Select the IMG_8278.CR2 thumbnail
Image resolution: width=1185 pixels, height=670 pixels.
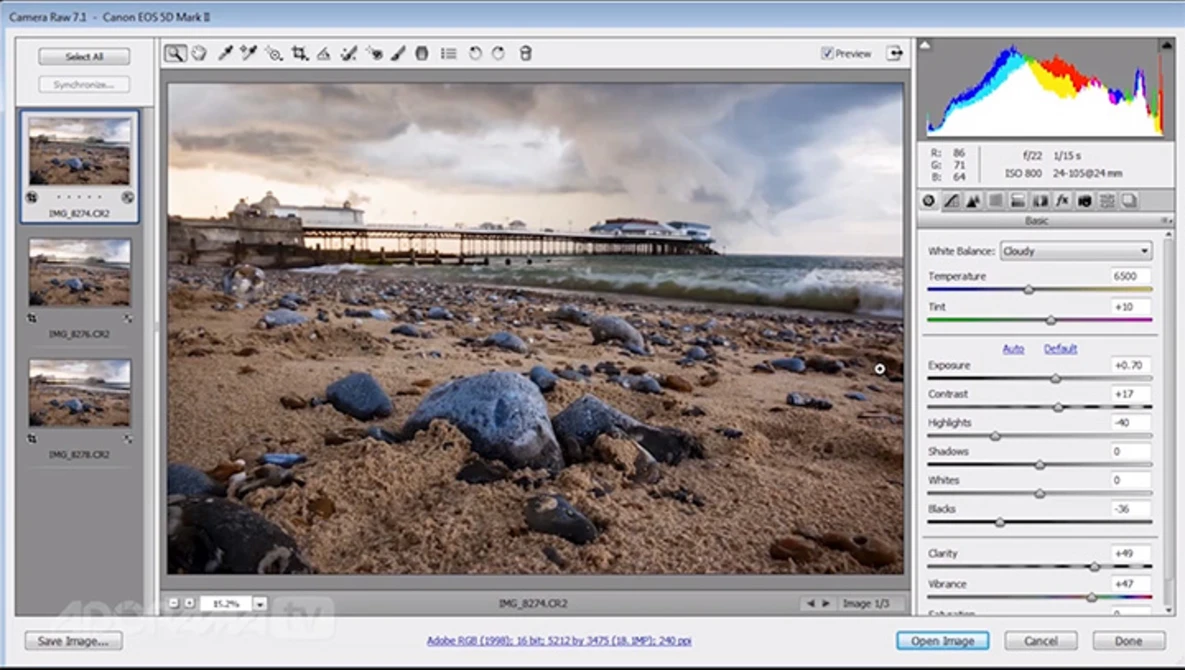point(79,393)
